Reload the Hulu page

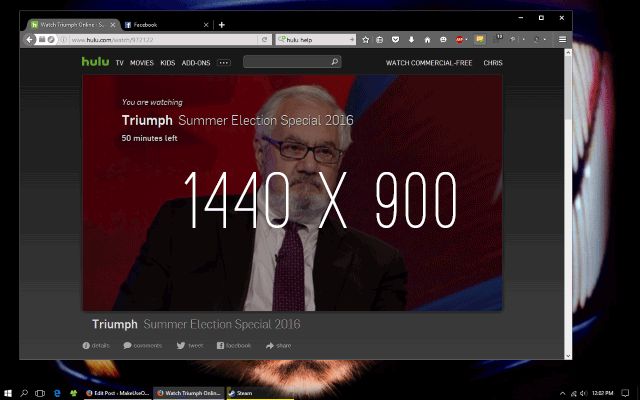click(264, 40)
